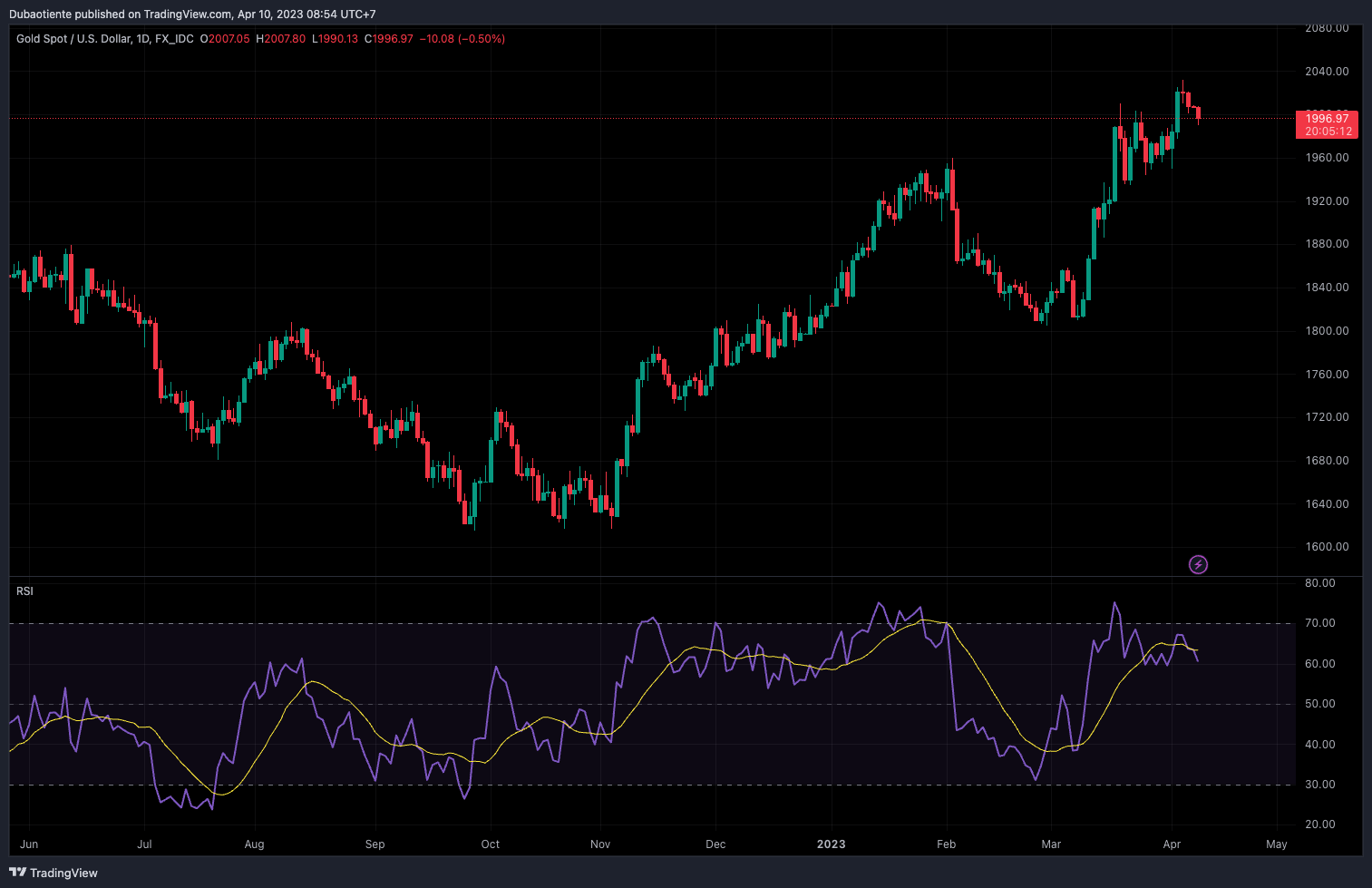Click the 1800.00 price axis label

coord(1327,331)
